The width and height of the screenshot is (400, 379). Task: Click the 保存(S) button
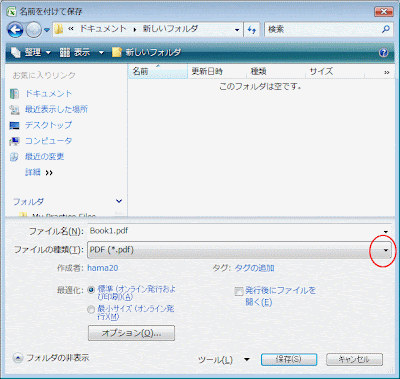click(x=289, y=359)
